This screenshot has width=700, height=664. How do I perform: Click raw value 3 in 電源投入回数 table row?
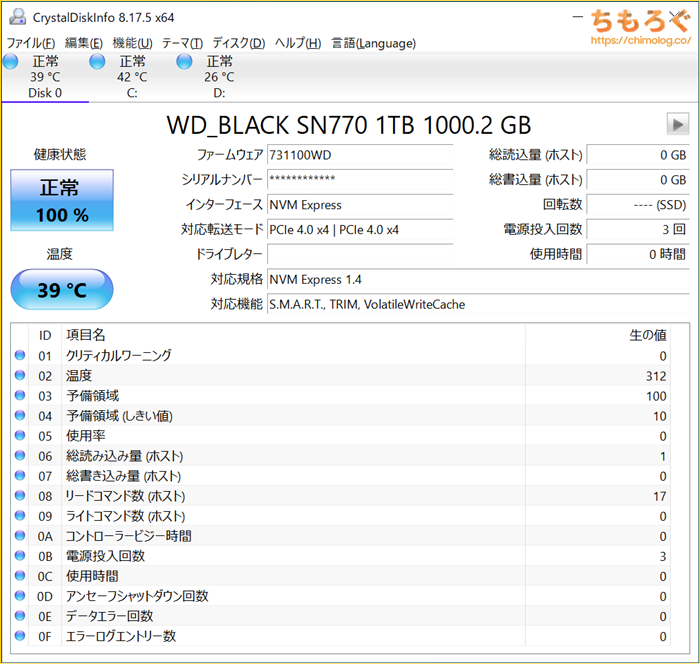(x=663, y=556)
